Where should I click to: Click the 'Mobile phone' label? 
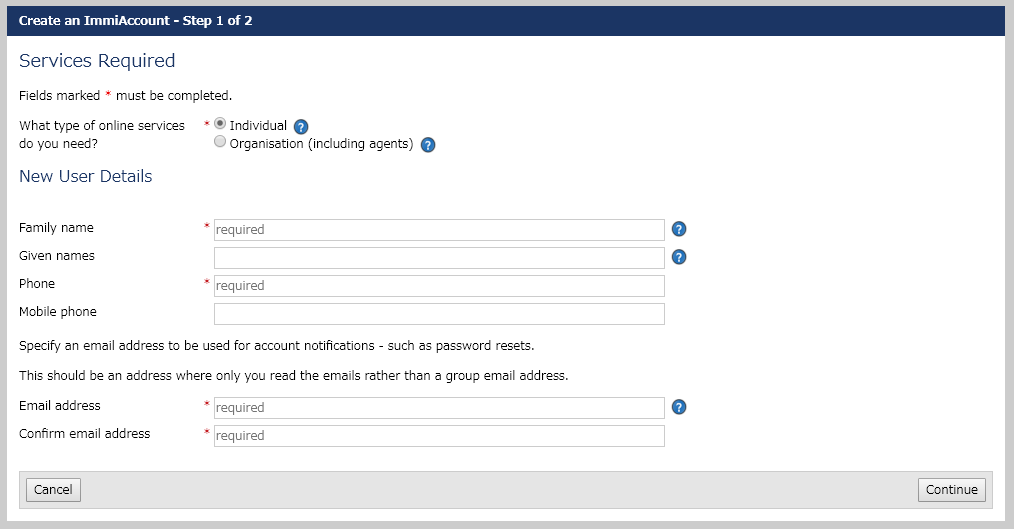click(x=58, y=312)
